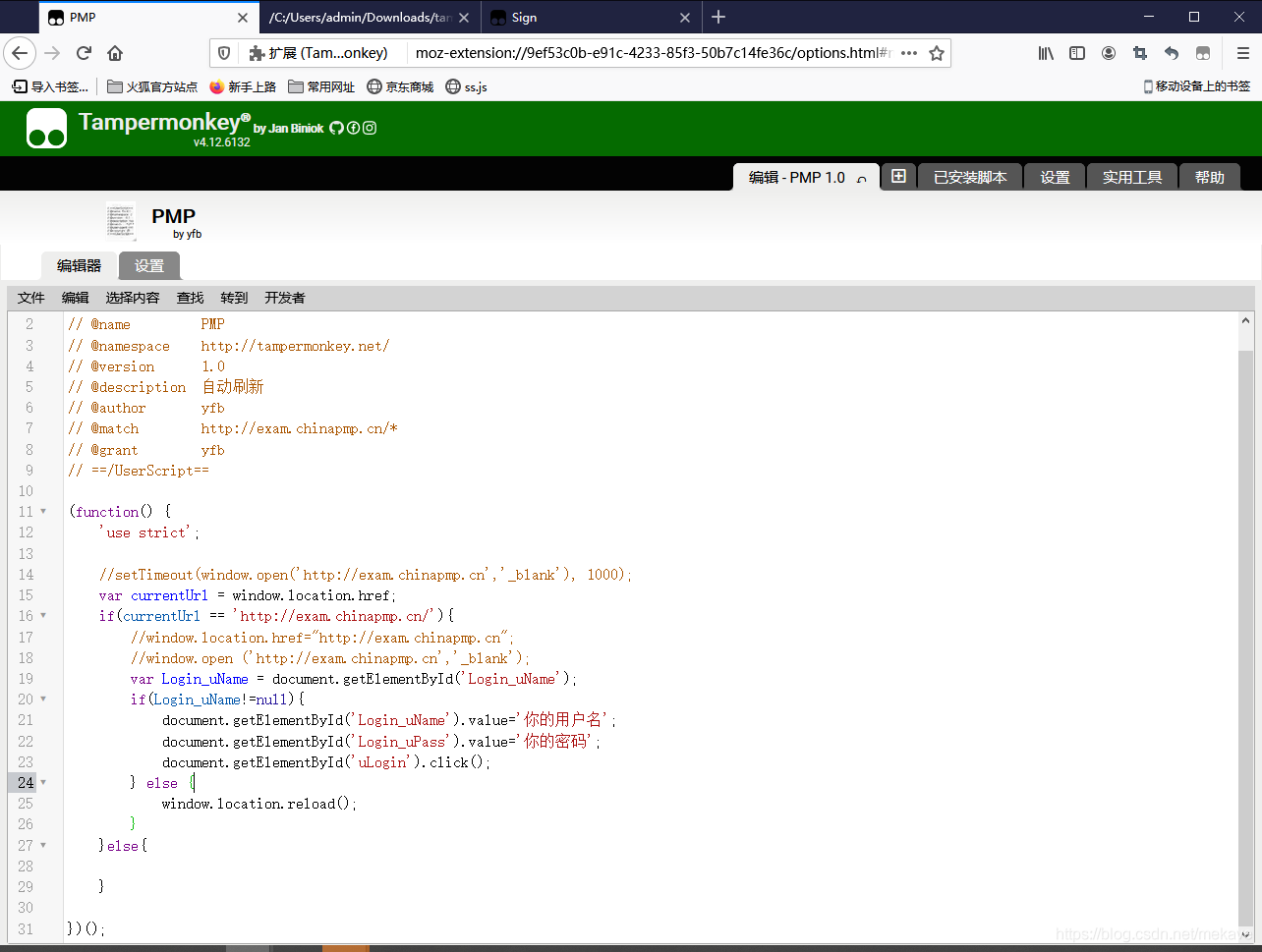This screenshot has width=1262, height=952.
Task: Open the 编辑 menu in editor menubar
Action: tap(76, 298)
